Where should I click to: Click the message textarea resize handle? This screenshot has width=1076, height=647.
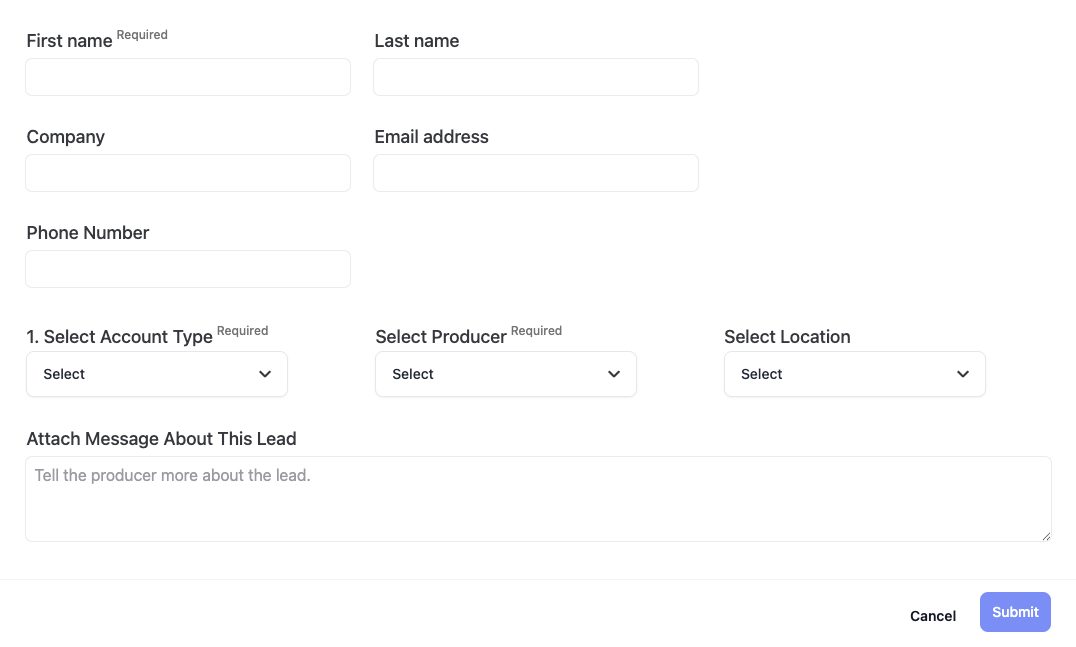[x=1046, y=536]
